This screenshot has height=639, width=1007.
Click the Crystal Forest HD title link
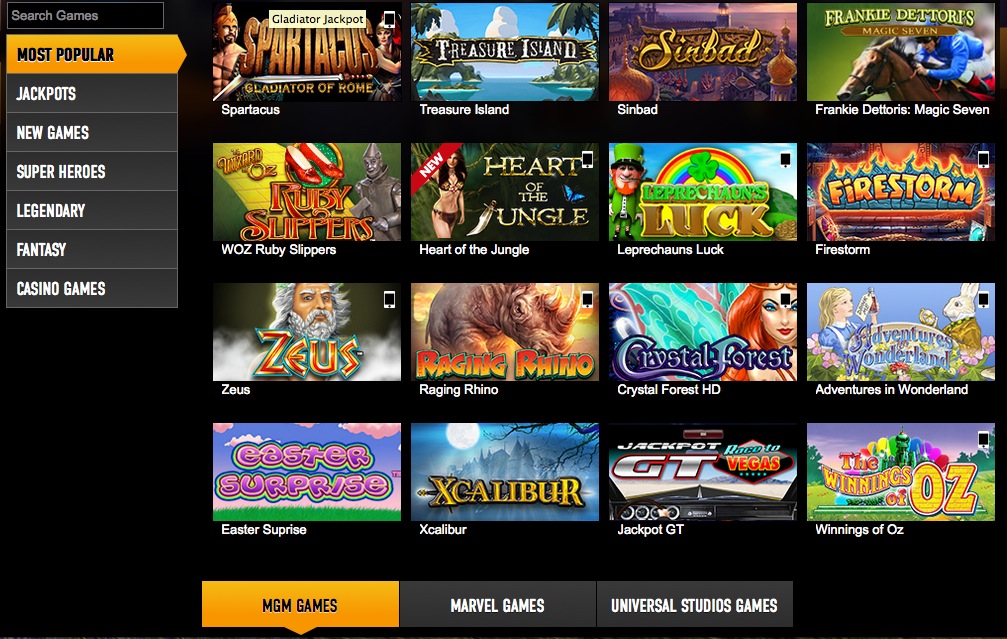click(669, 390)
